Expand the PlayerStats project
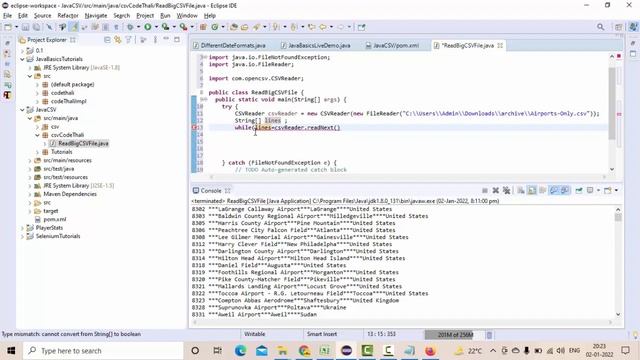Screen dimensions: 640x360 click(22, 228)
